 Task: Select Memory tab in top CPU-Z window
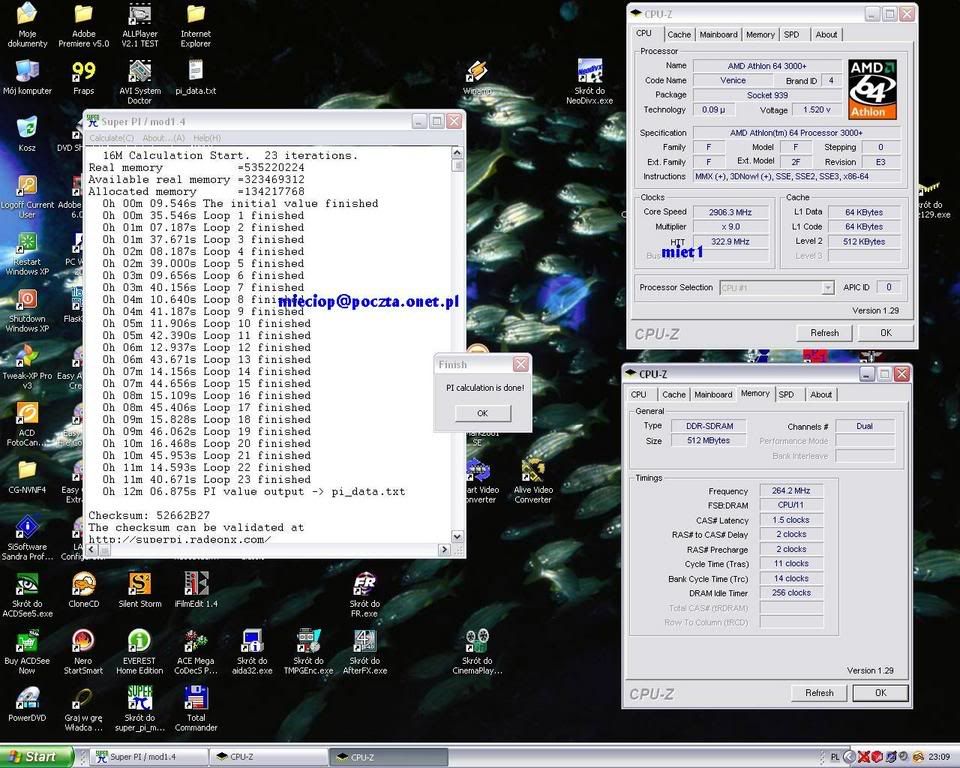tap(760, 35)
